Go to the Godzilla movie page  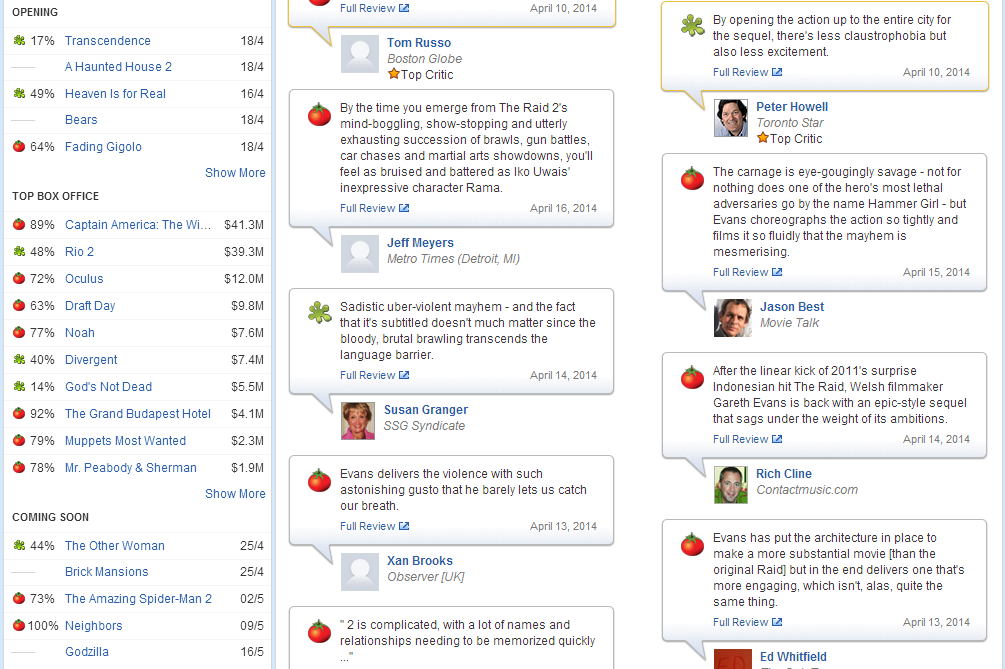point(87,652)
